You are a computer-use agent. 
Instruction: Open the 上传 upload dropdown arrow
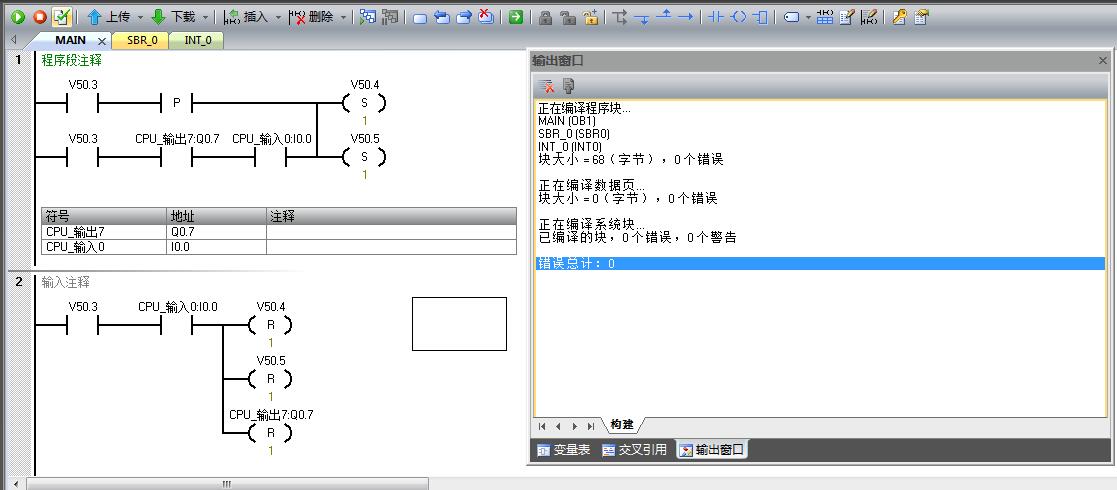pyautogui.click(x=140, y=18)
